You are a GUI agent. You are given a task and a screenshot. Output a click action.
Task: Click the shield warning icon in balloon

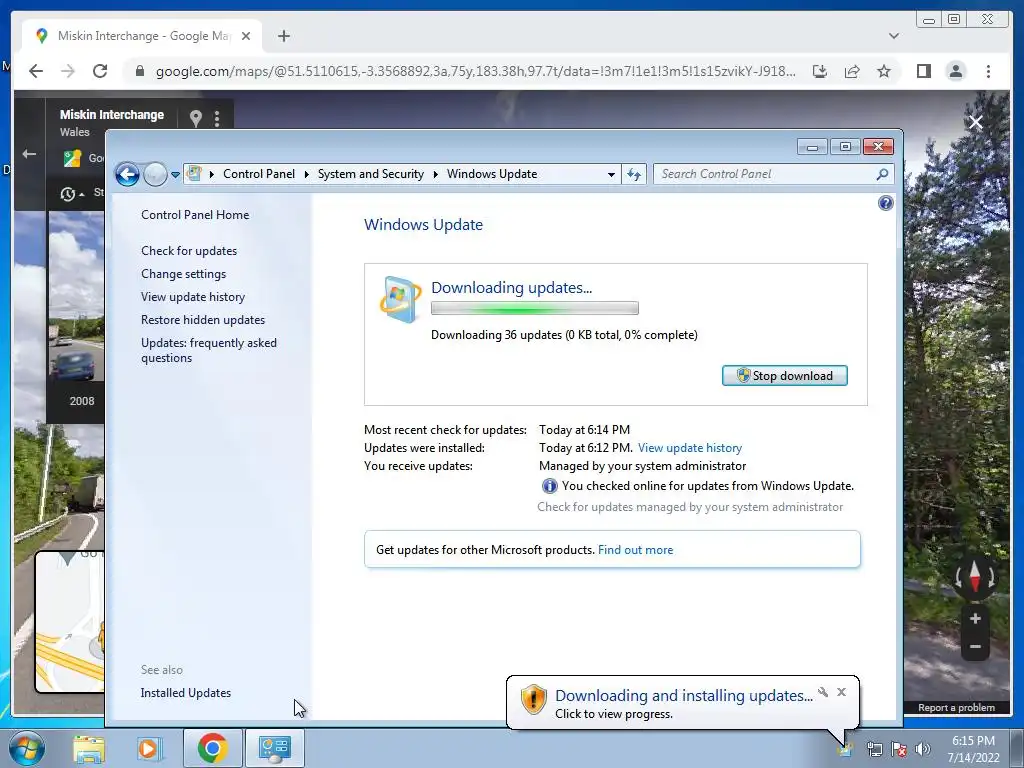tap(534, 699)
